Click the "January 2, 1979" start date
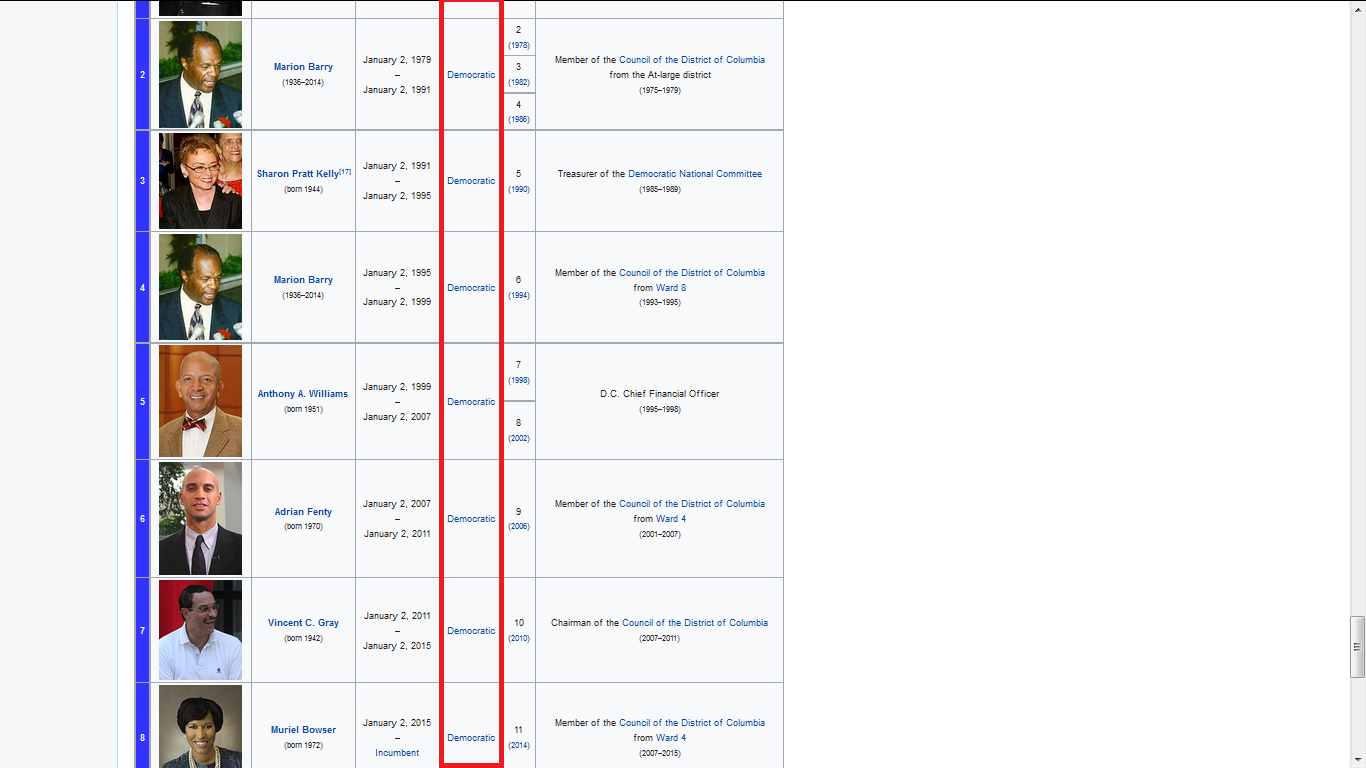Image resolution: width=1366 pixels, height=768 pixels. click(x=397, y=60)
